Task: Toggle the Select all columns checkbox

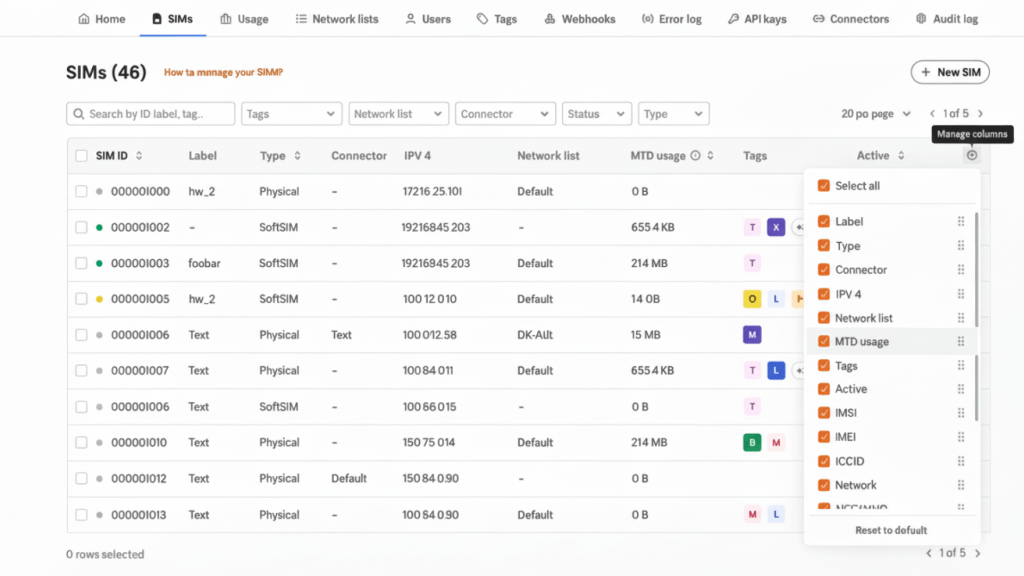Action: coord(824,186)
